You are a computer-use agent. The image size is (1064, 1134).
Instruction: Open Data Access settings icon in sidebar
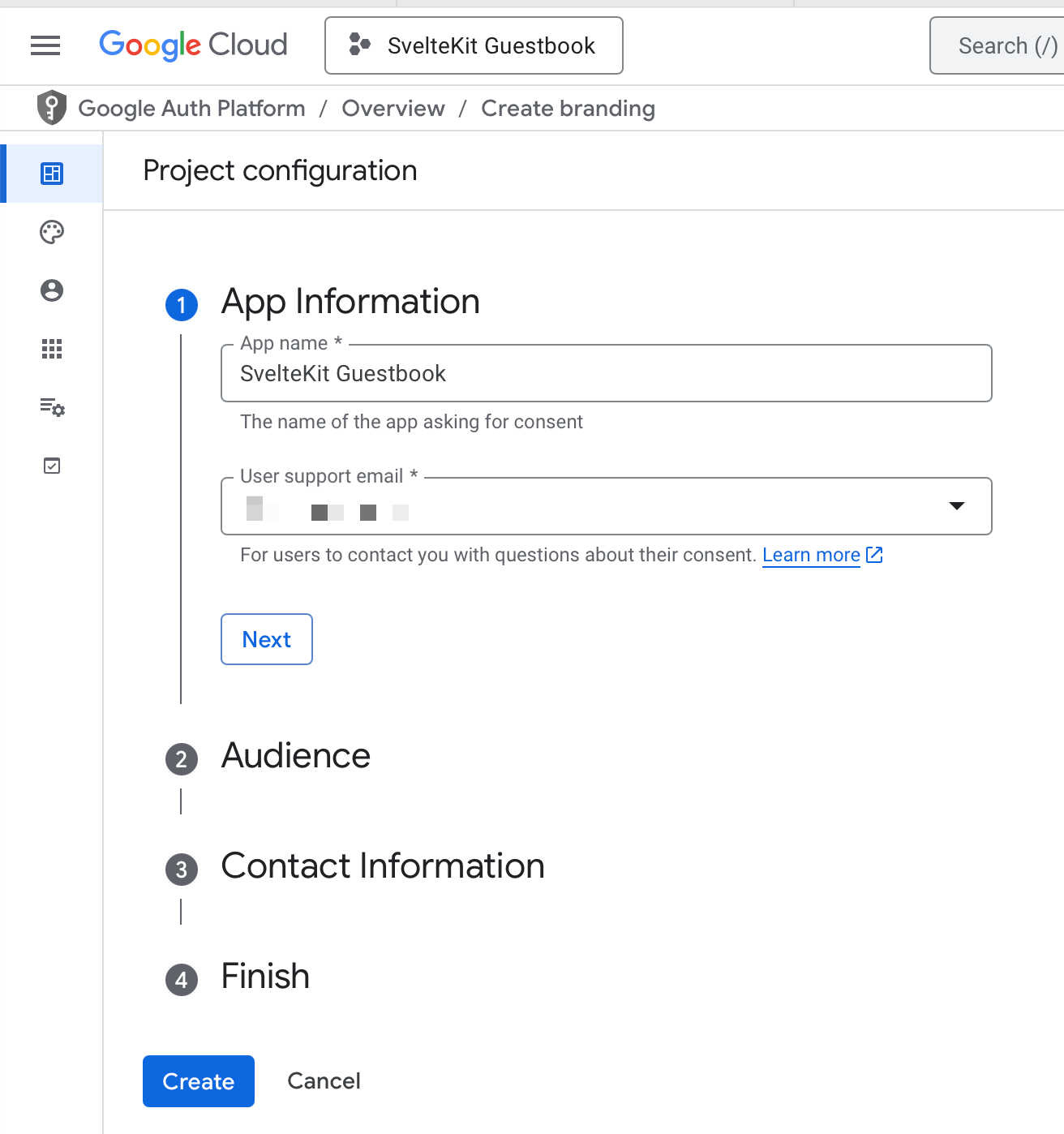click(x=51, y=408)
